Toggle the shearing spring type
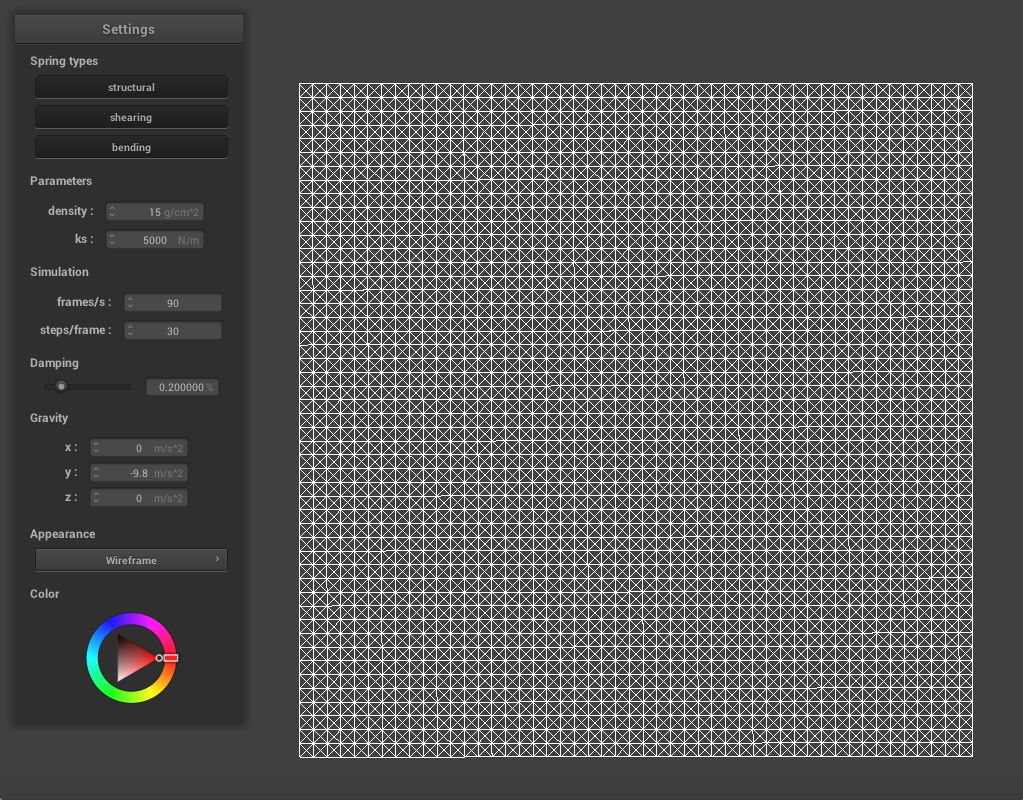Viewport: 1023px width, 800px height. click(131, 118)
